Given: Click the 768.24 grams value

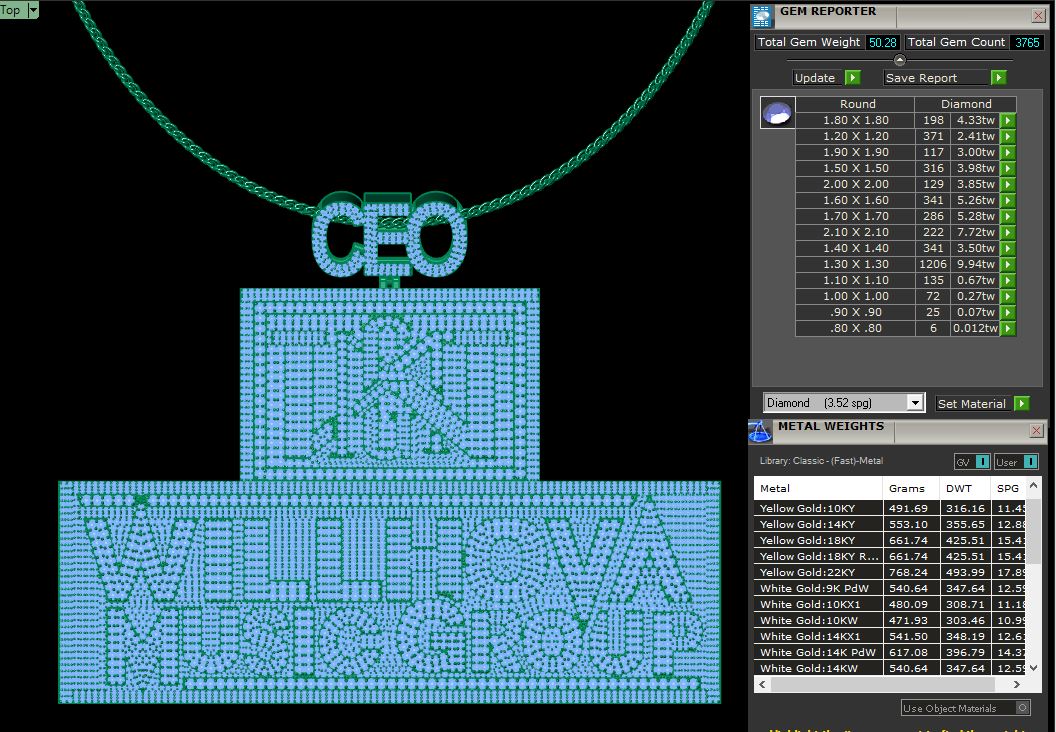Looking at the screenshot, I should click(909, 572).
